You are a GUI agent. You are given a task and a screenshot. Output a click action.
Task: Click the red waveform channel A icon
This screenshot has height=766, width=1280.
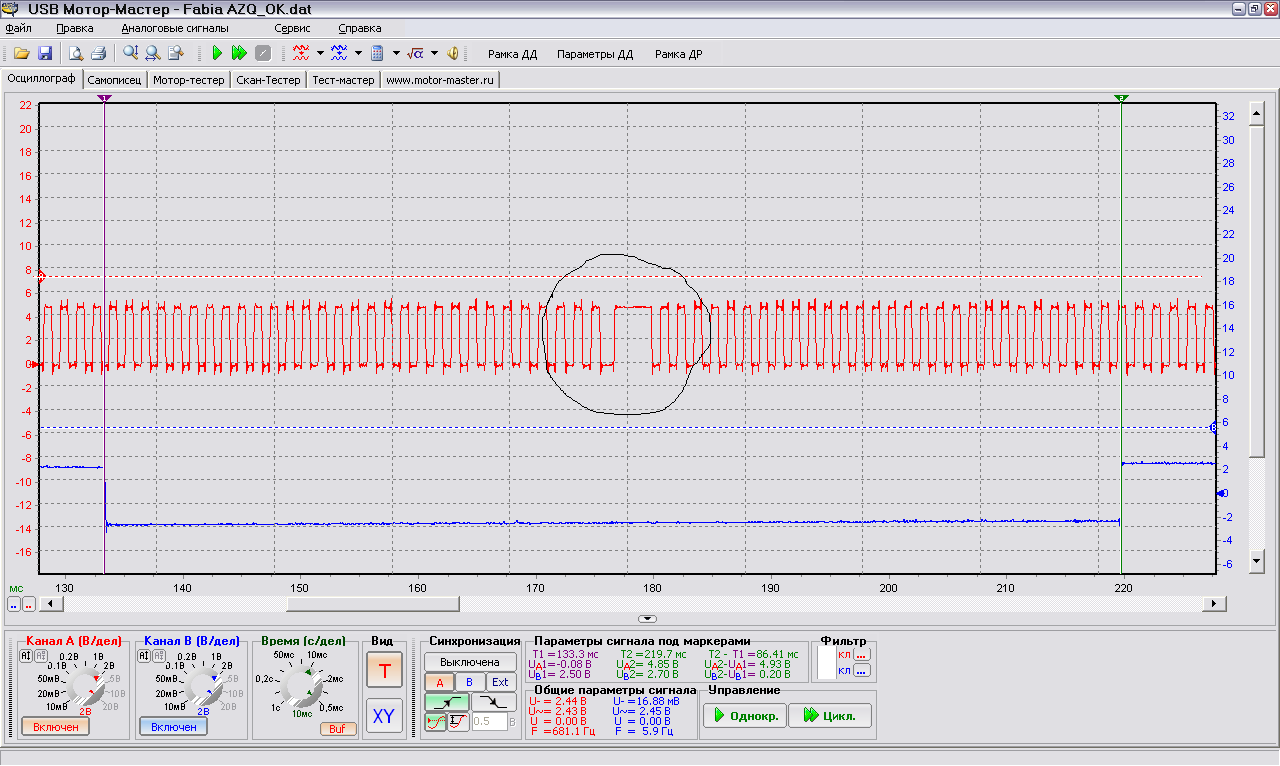point(301,54)
